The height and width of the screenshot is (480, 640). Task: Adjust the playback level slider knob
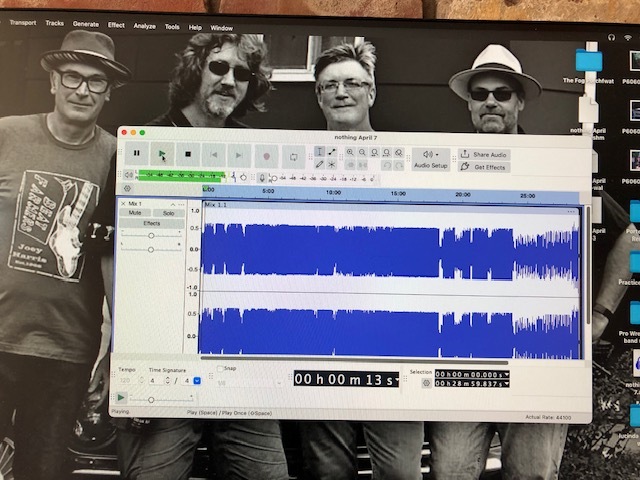(243, 177)
